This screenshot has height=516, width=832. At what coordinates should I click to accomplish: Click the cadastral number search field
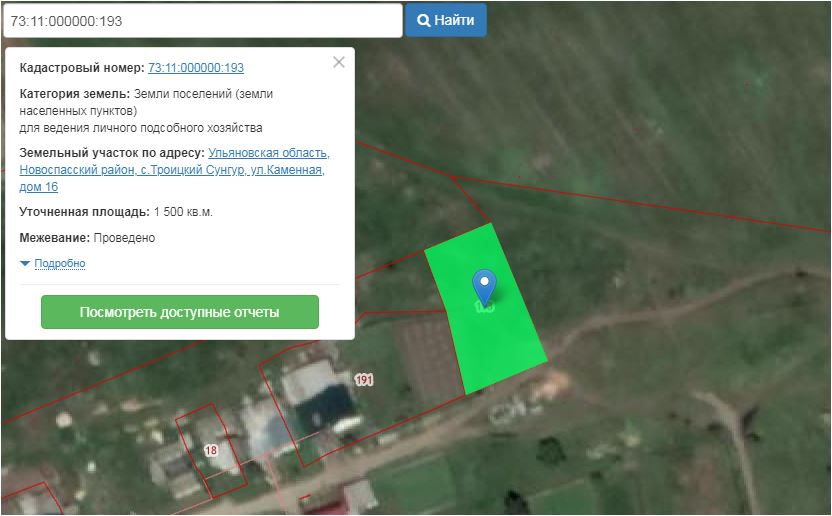(x=203, y=21)
